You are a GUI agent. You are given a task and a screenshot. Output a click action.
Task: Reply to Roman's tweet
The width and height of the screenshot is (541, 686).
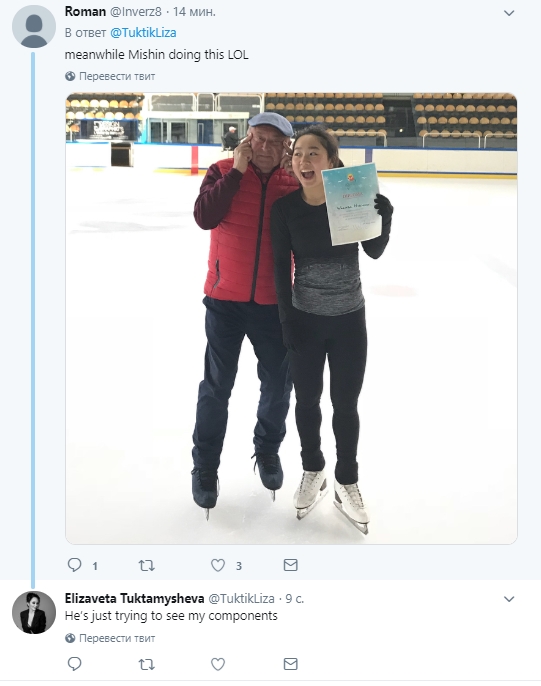tap(74, 565)
